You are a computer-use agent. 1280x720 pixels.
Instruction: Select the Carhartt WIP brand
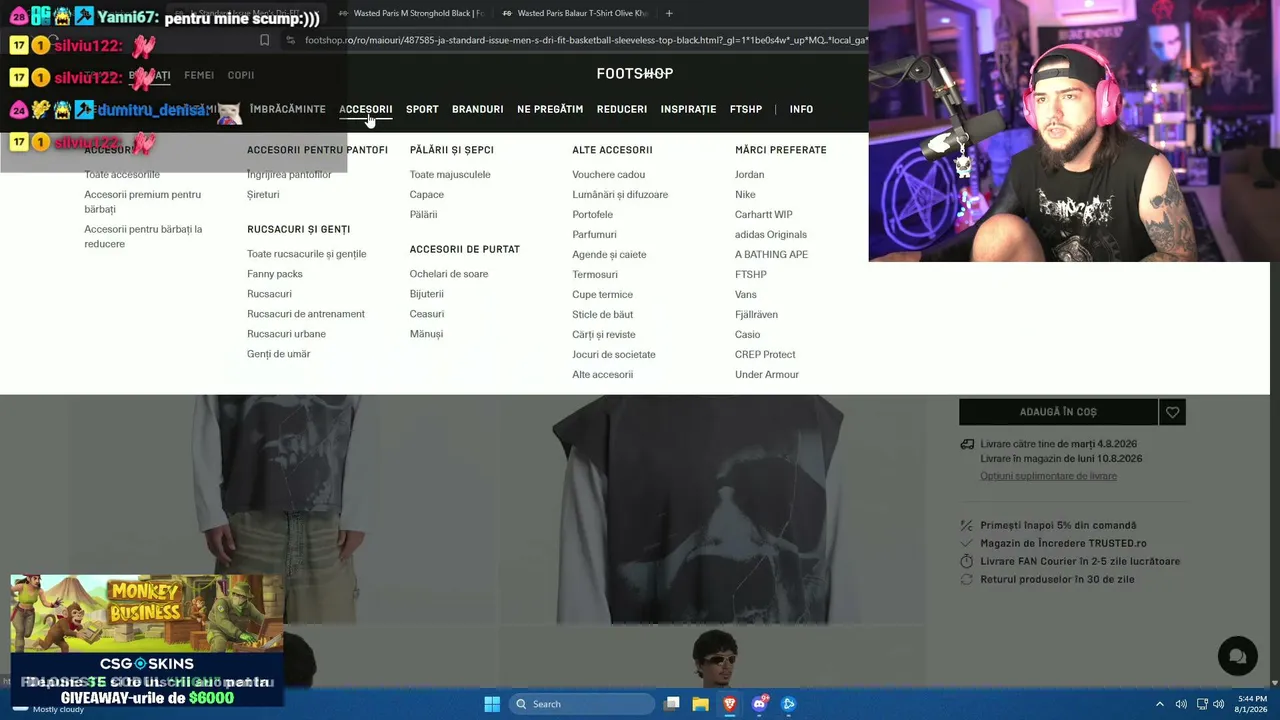click(764, 214)
